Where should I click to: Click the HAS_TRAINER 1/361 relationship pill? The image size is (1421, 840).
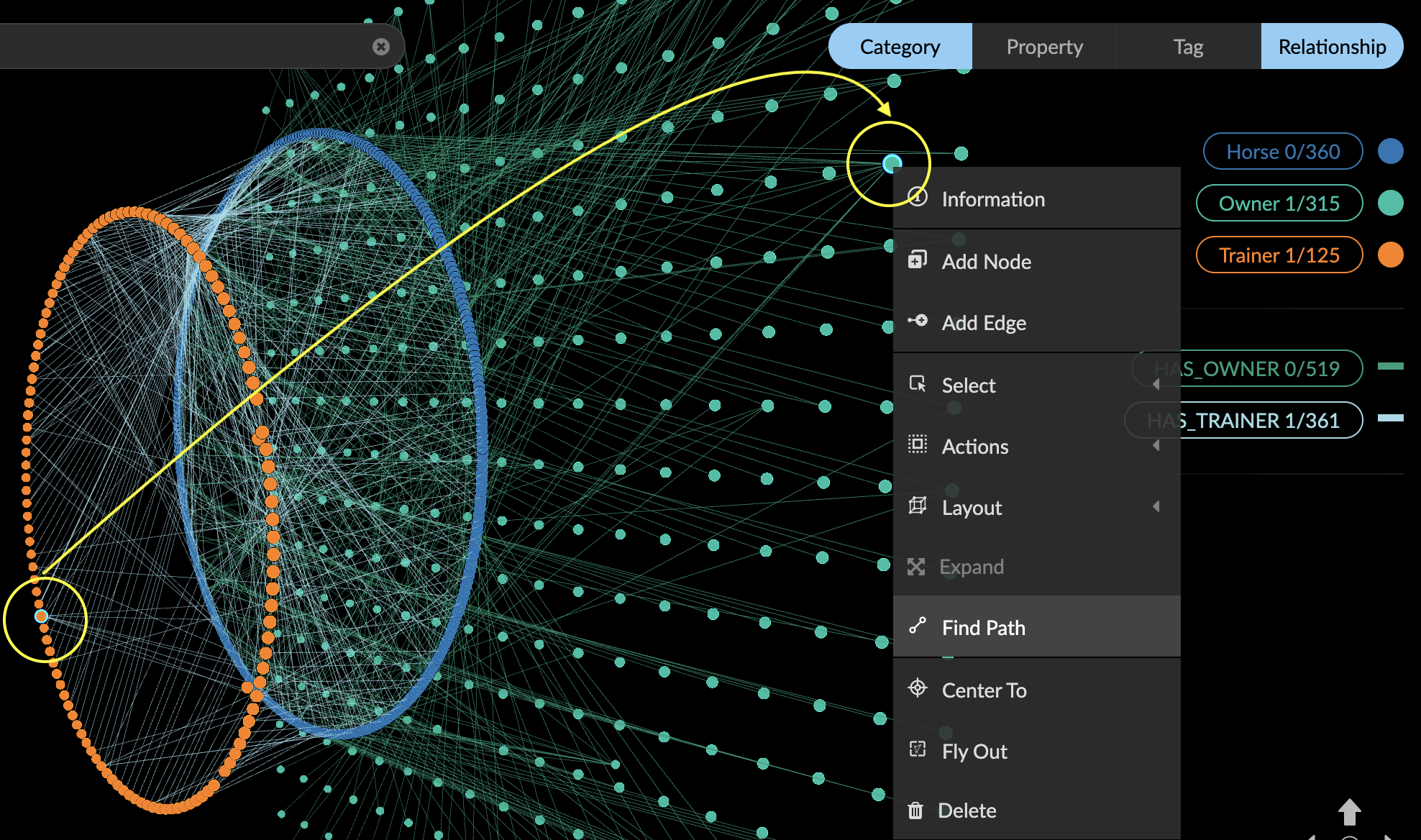pyautogui.click(x=1271, y=420)
